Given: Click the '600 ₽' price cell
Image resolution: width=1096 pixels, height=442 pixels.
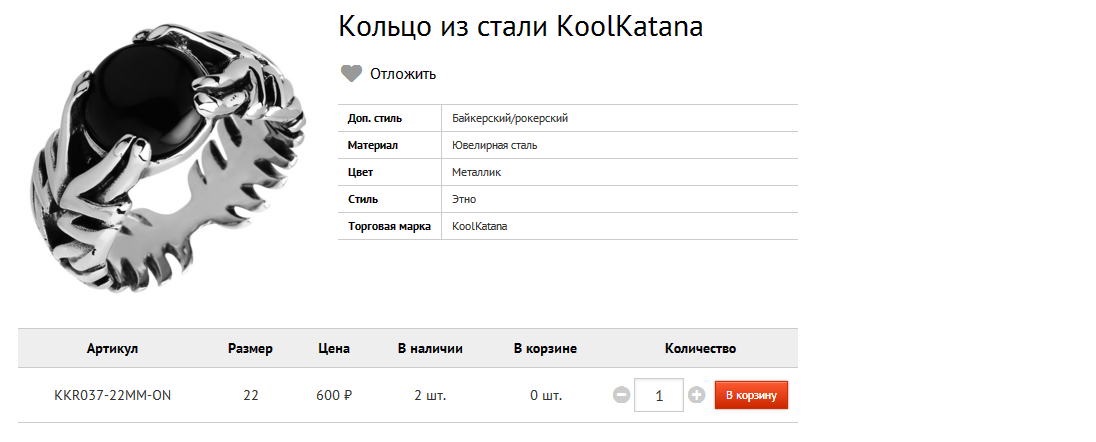Looking at the screenshot, I should 334,395.
